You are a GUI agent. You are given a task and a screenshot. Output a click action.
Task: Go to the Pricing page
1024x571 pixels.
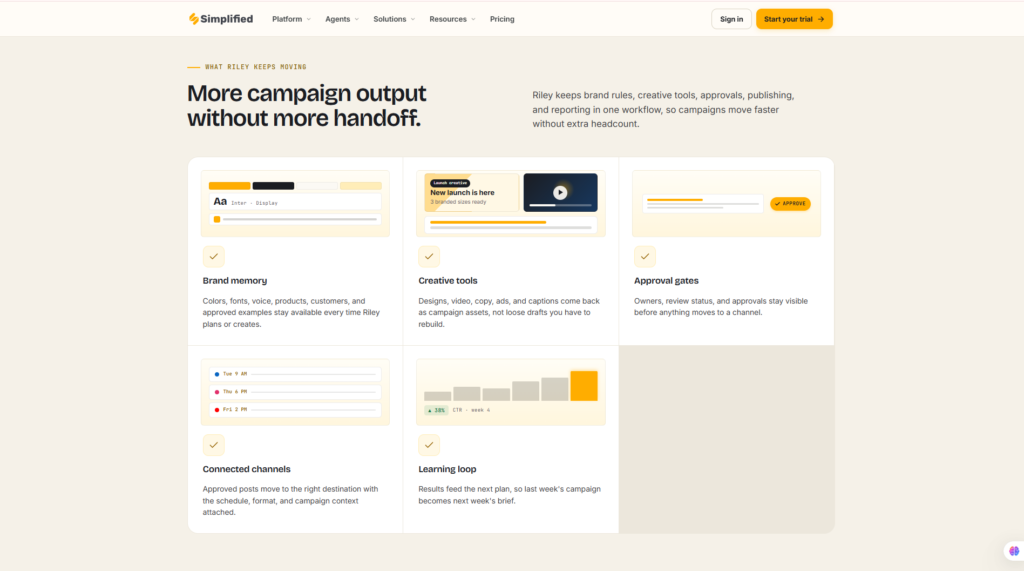click(502, 19)
